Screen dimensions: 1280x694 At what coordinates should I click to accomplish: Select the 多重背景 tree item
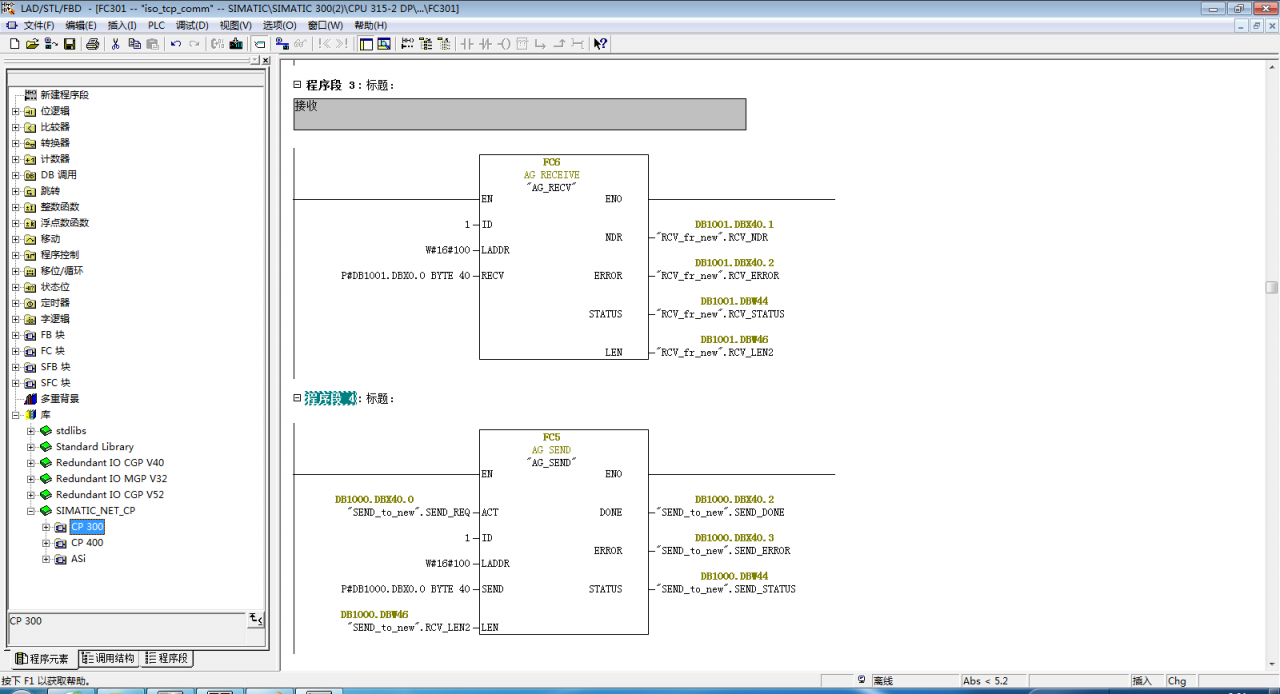click(x=60, y=399)
